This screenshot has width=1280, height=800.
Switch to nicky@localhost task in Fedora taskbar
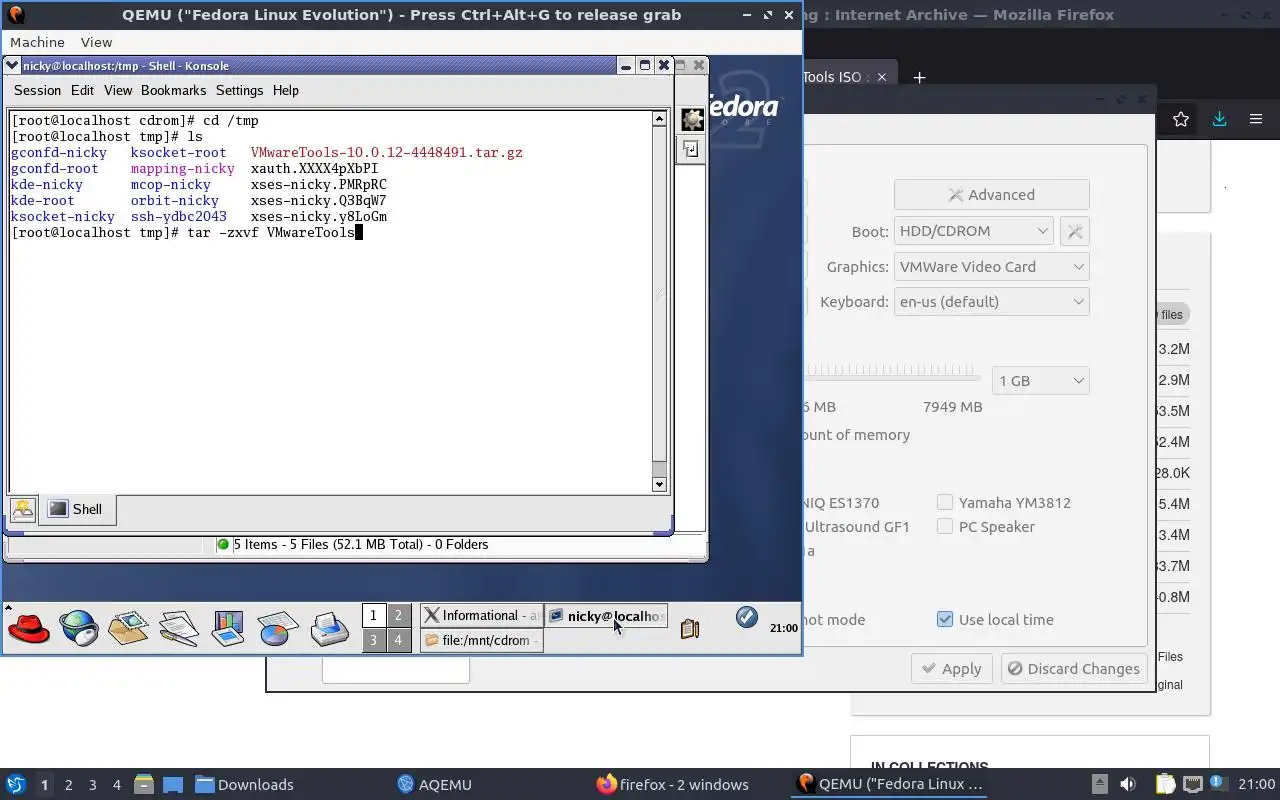pyautogui.click(x=606, y=616)
